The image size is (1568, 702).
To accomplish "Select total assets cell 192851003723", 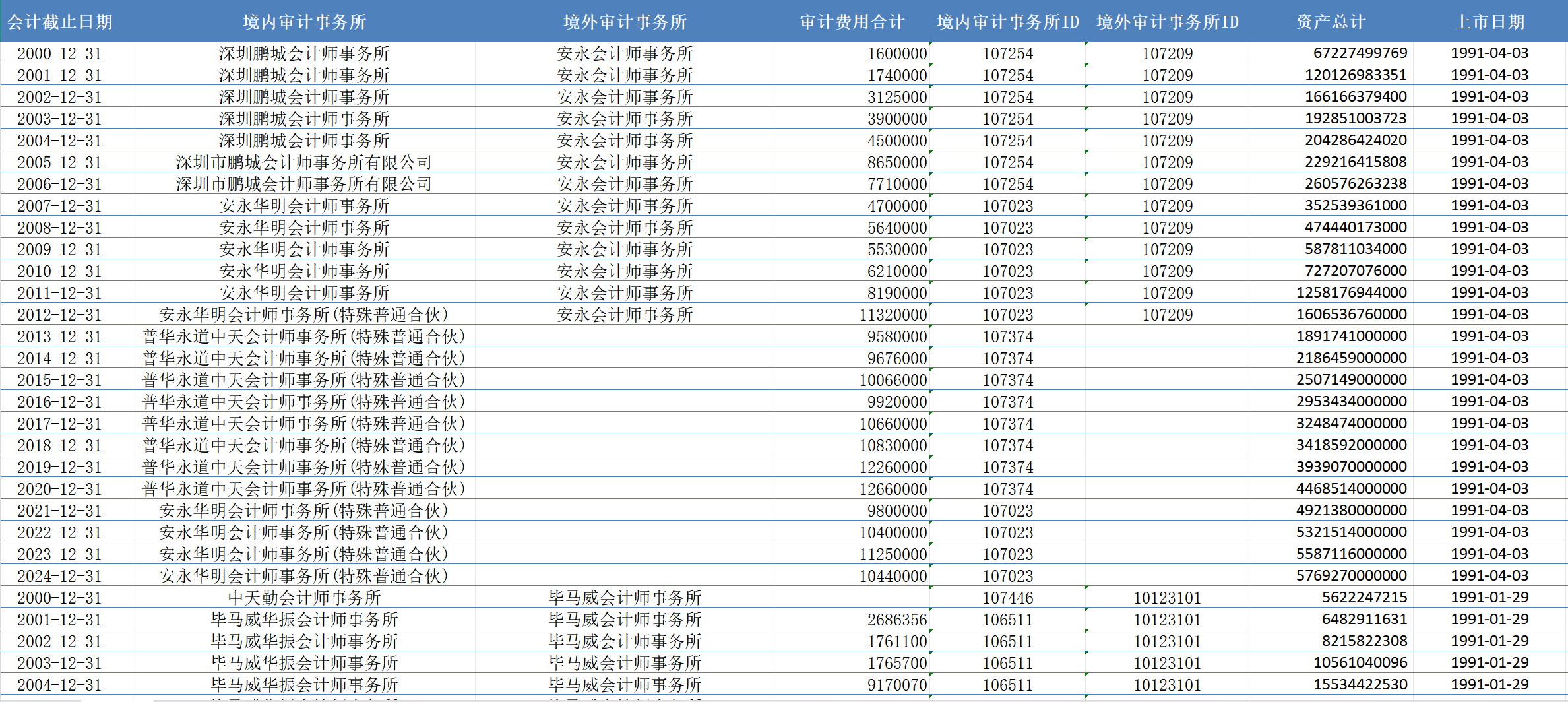I will tap(1331, 119).
